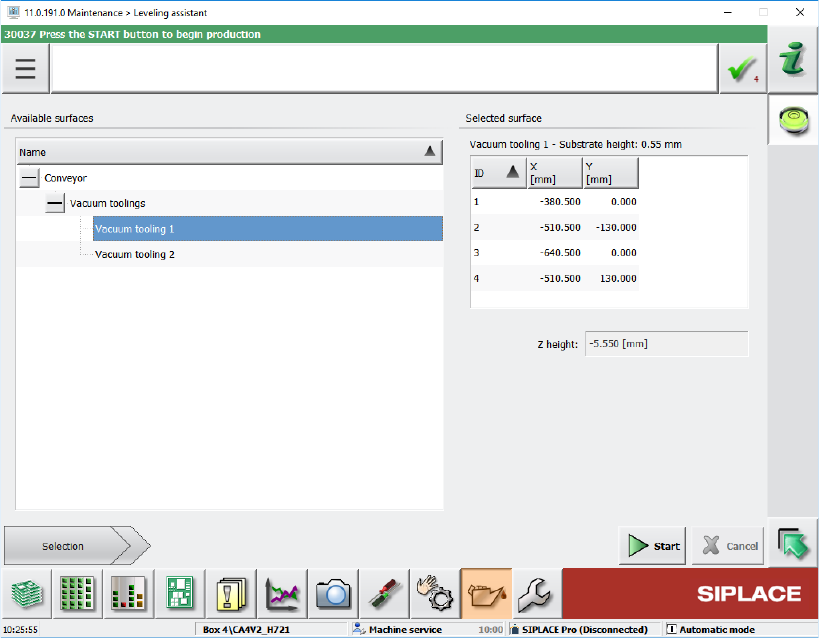Click the Automatic mode indicator icon
819x638 pixels.
click(672, 629)
